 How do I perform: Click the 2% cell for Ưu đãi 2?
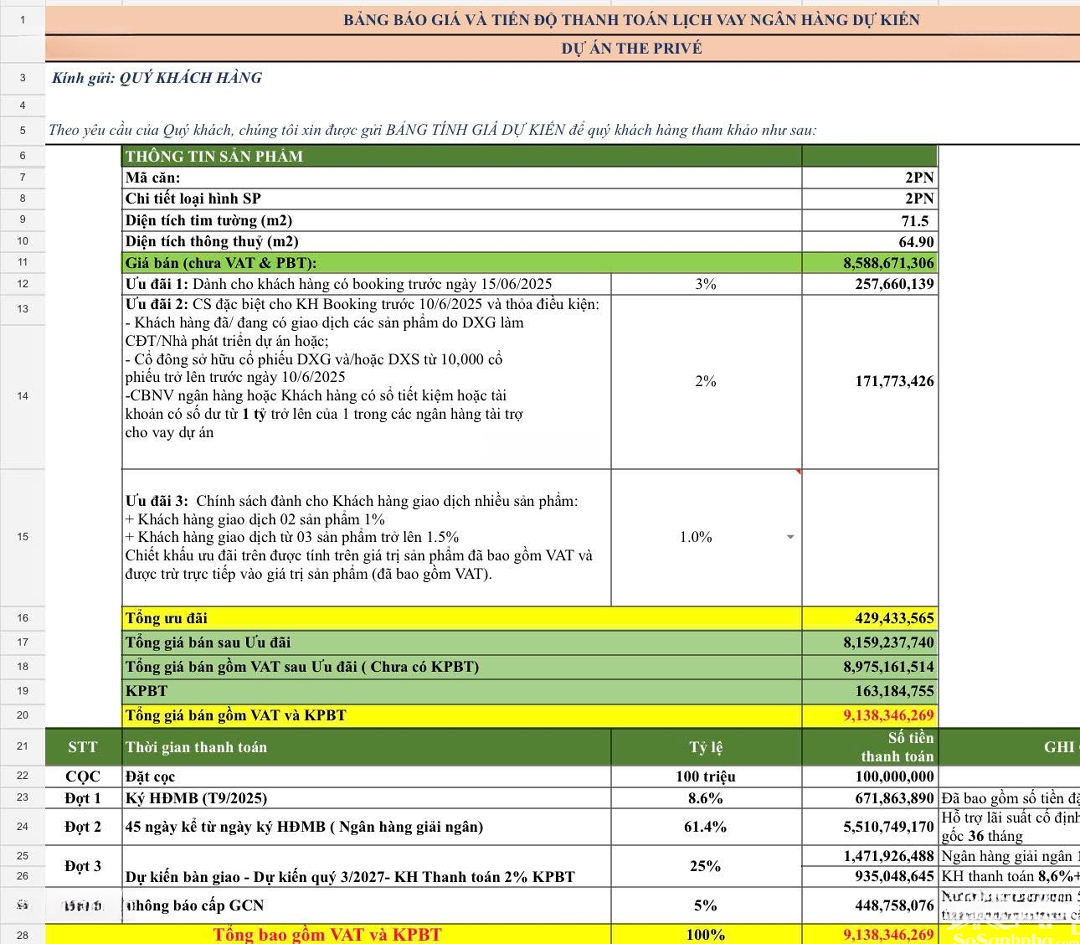[705, 381]
